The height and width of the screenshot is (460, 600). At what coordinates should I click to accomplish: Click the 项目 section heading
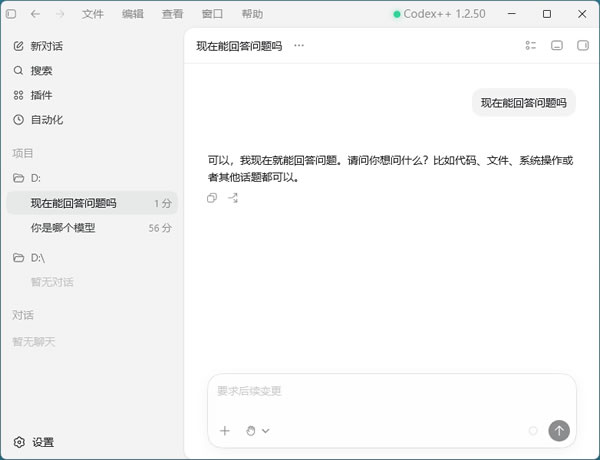pos(23,153)
